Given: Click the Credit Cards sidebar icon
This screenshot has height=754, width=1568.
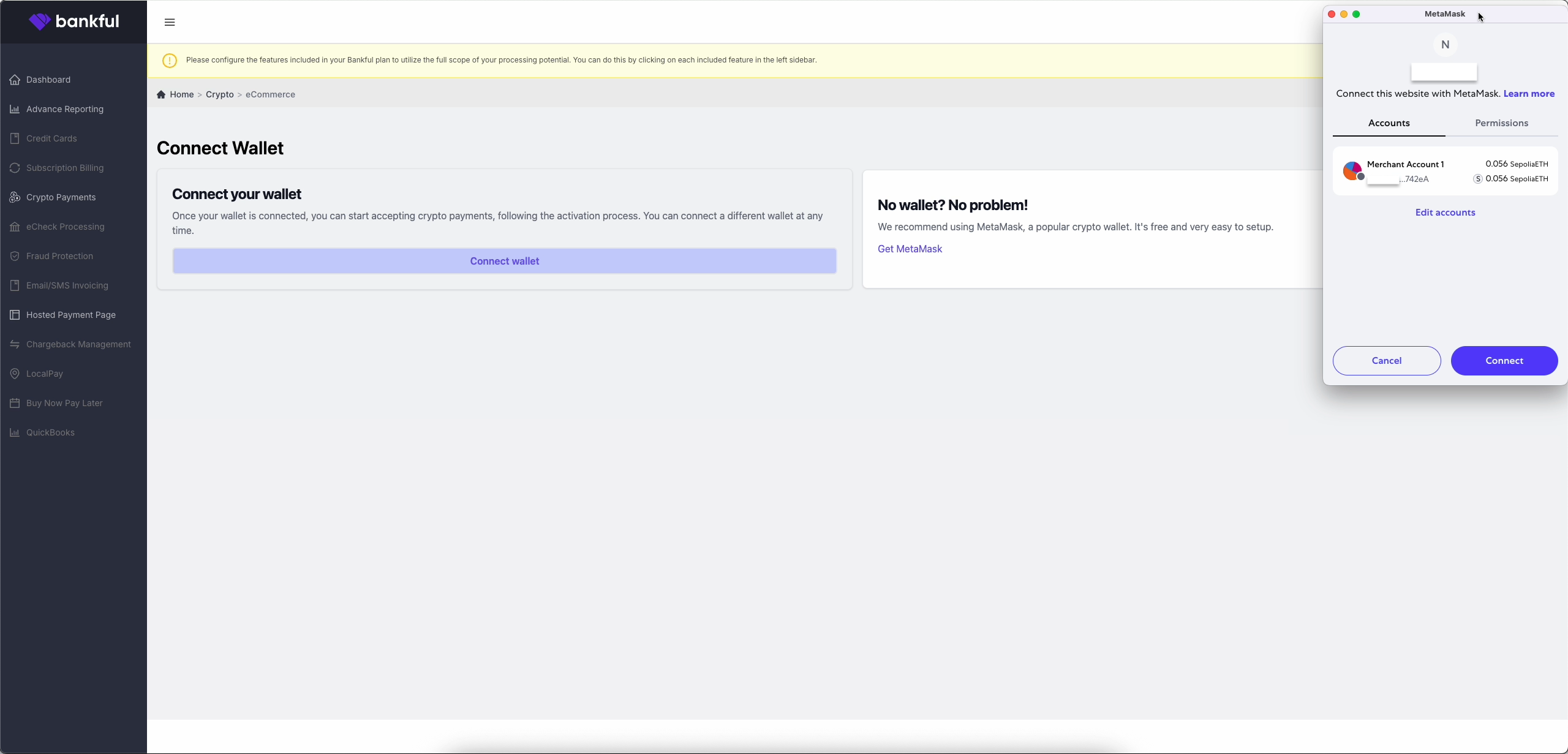Looking at the screenshot, I should (x=15, y=138).
